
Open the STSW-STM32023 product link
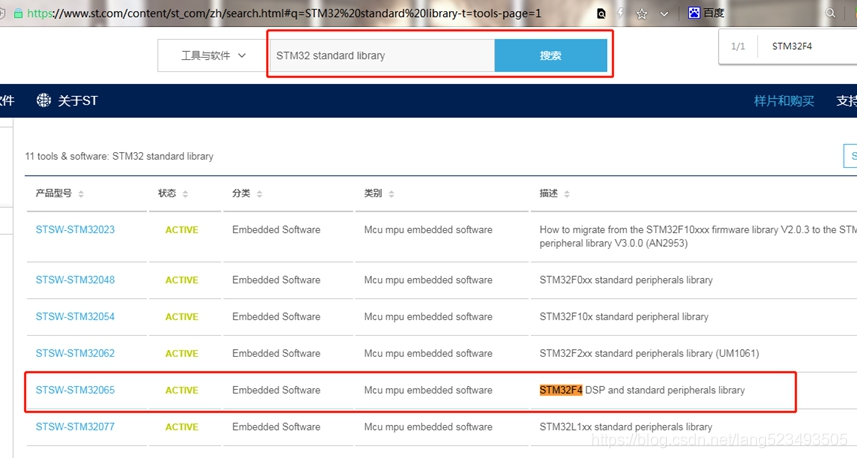pyautogui.click(x=75, y=230)
